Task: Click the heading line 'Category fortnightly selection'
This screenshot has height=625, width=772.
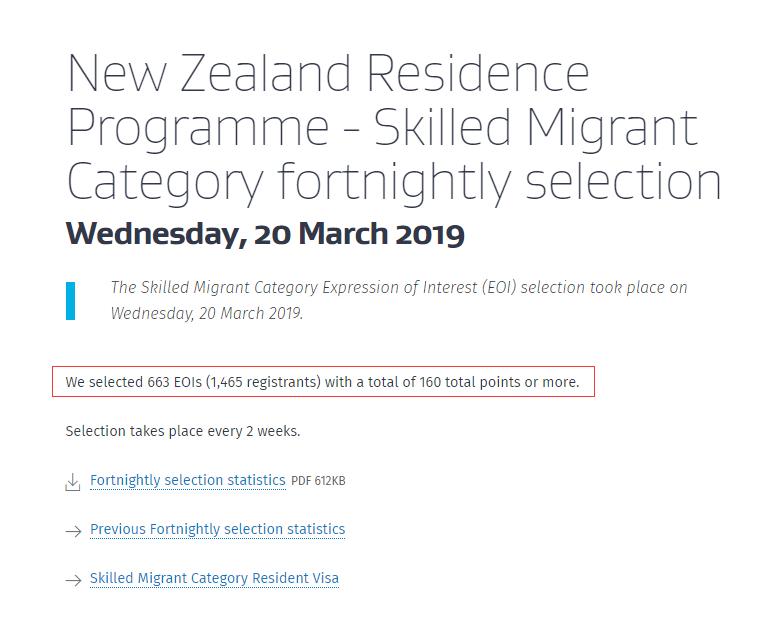Action: point(393,182)
